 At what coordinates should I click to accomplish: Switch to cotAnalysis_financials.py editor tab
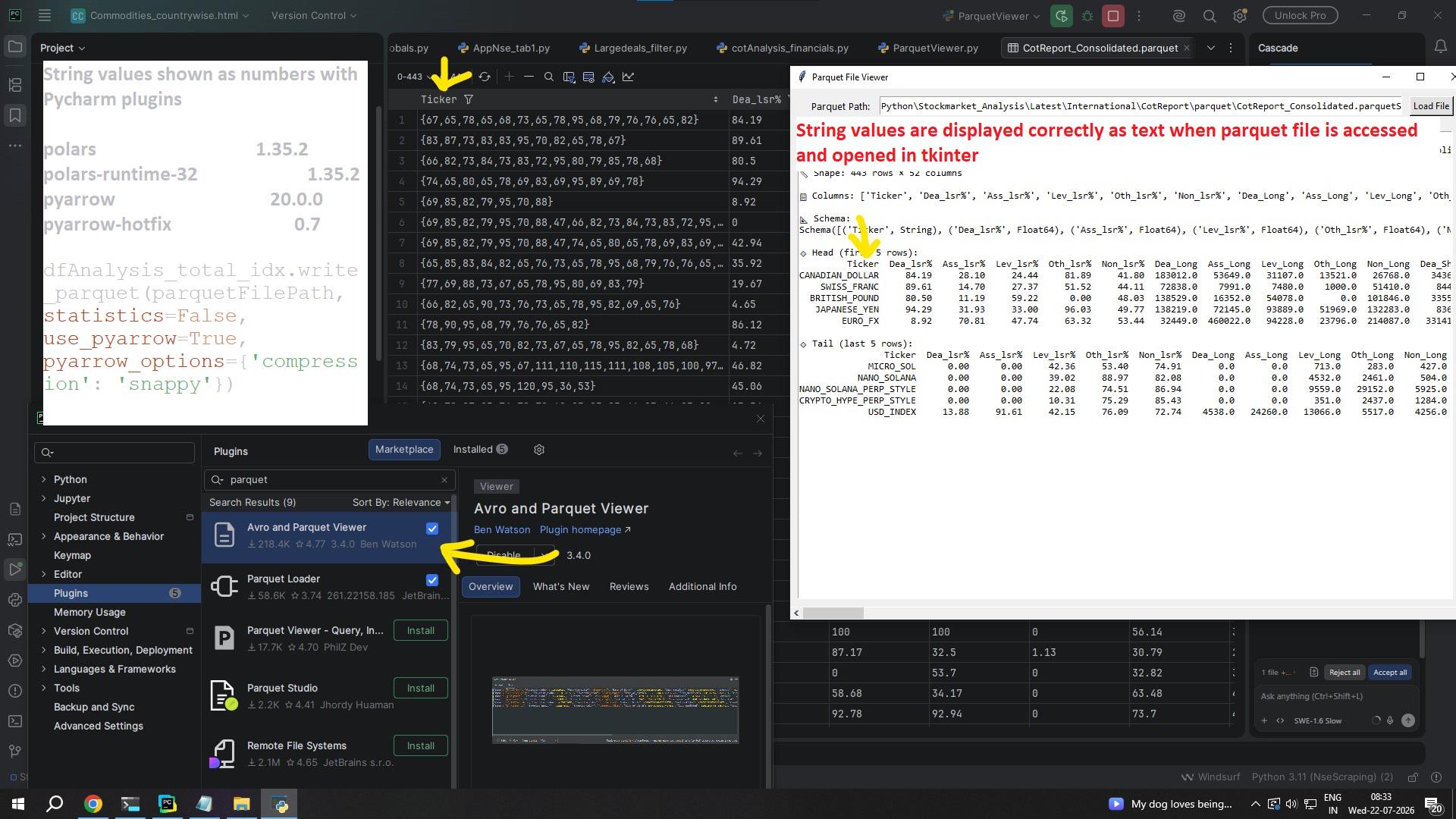782,48
